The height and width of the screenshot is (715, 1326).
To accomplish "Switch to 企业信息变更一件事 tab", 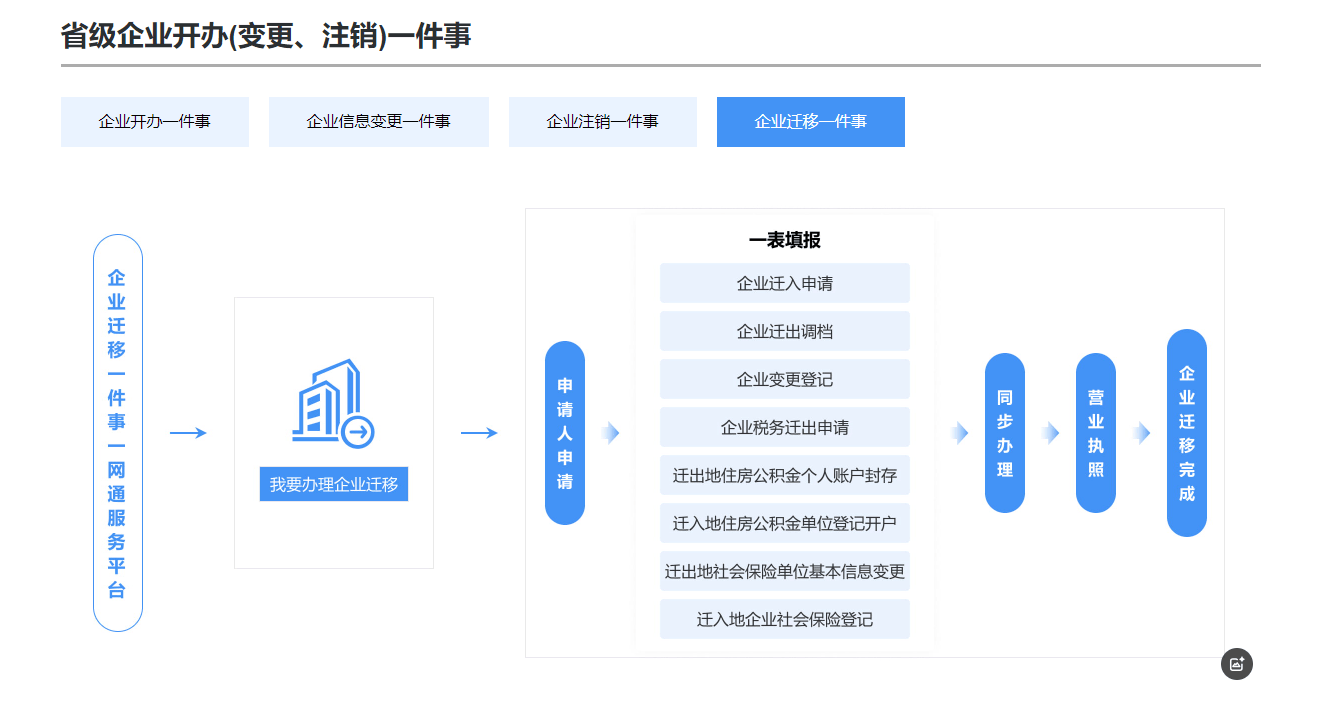I will click(379, 122).
